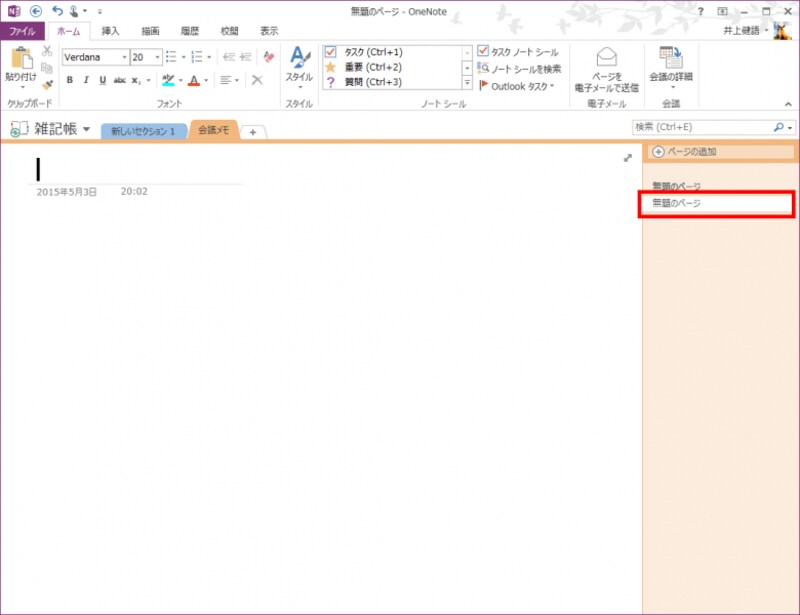Switch to the 描画 tab
Viewport: 800px width, 615px height.
coord(150,31)
